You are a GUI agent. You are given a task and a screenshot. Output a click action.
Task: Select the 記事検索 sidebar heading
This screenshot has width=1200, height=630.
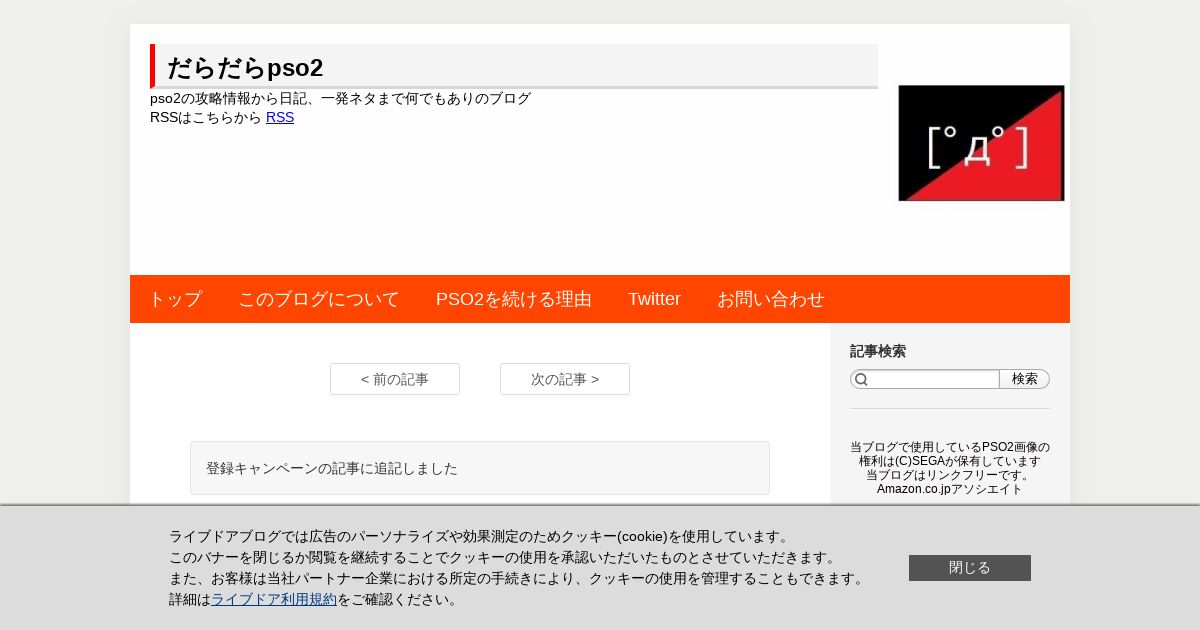pyautogui.click(x=878, y=351)
